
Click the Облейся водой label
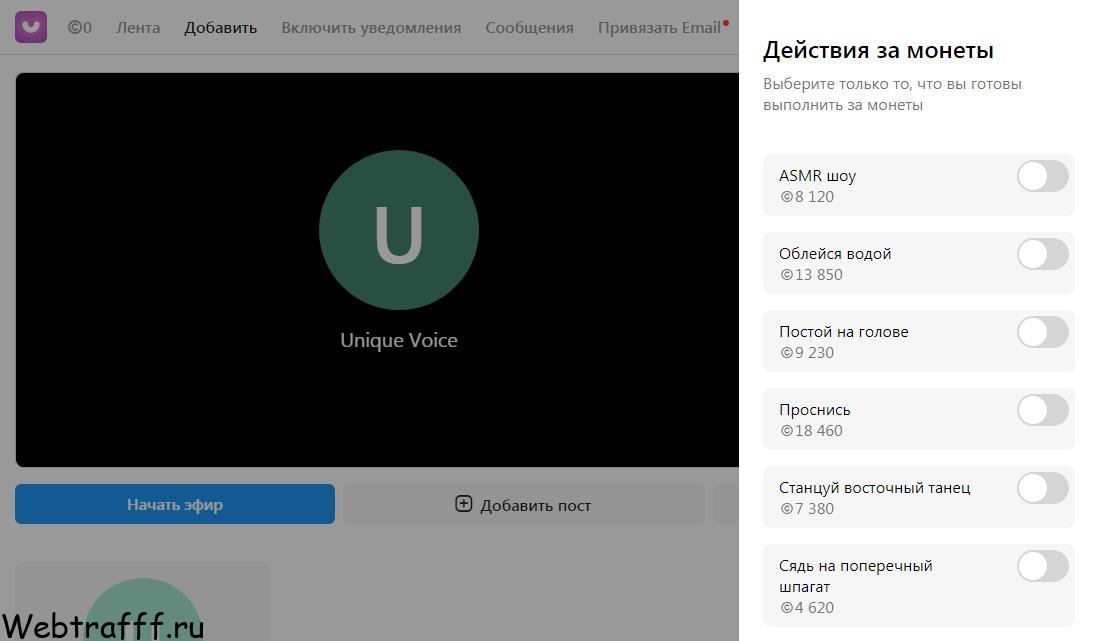(835, 254)
